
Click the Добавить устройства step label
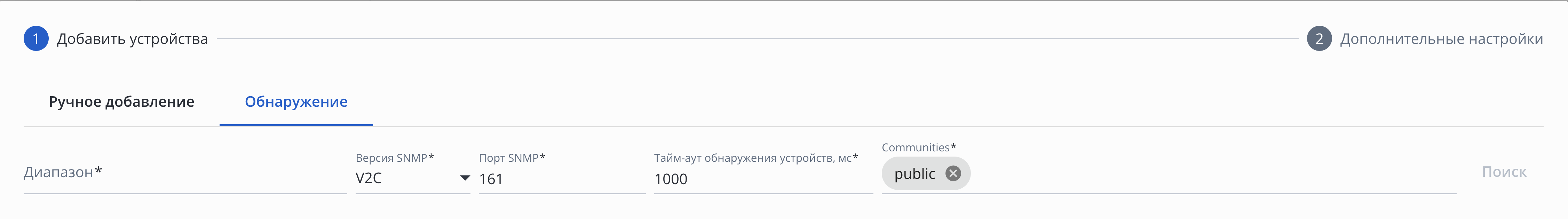coord(132,39)
